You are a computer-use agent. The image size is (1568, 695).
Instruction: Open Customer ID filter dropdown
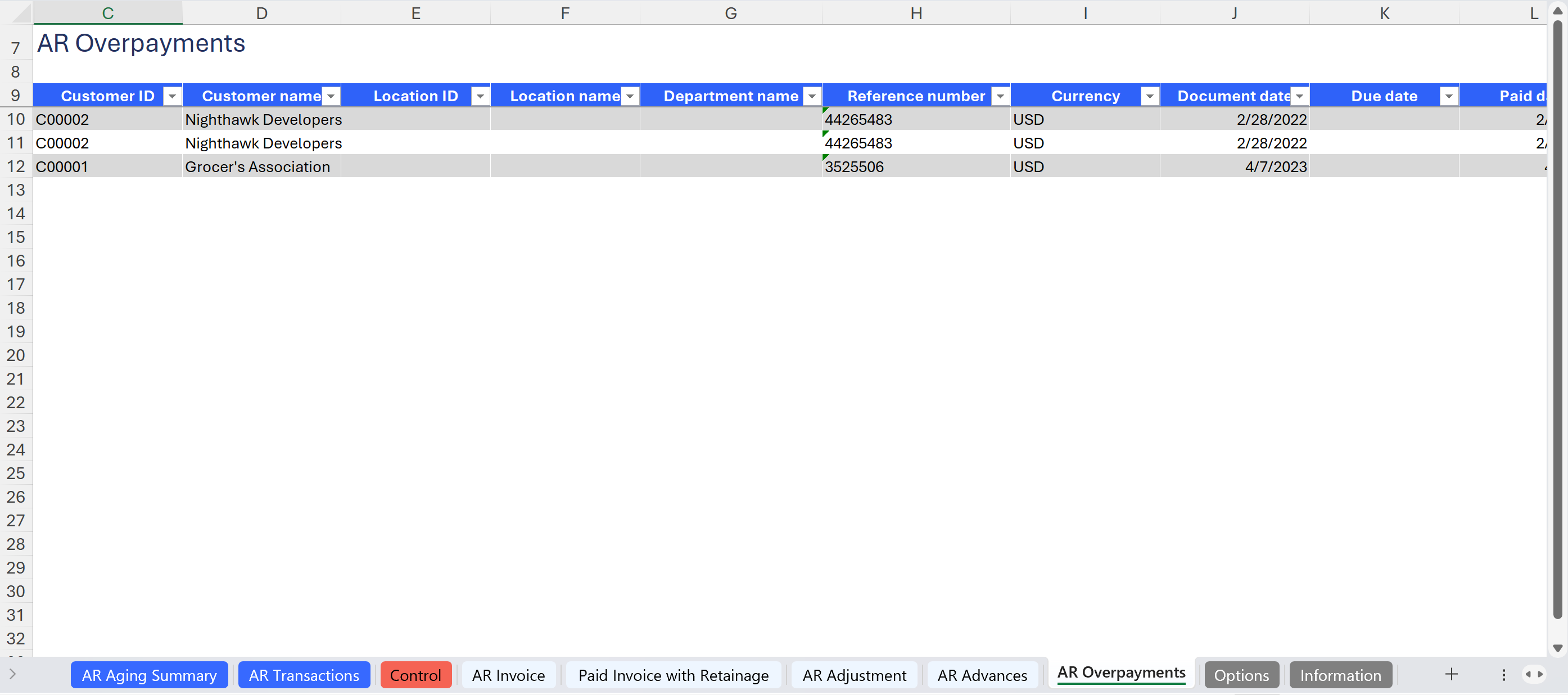pyautogui.click(x=172, y=96)
